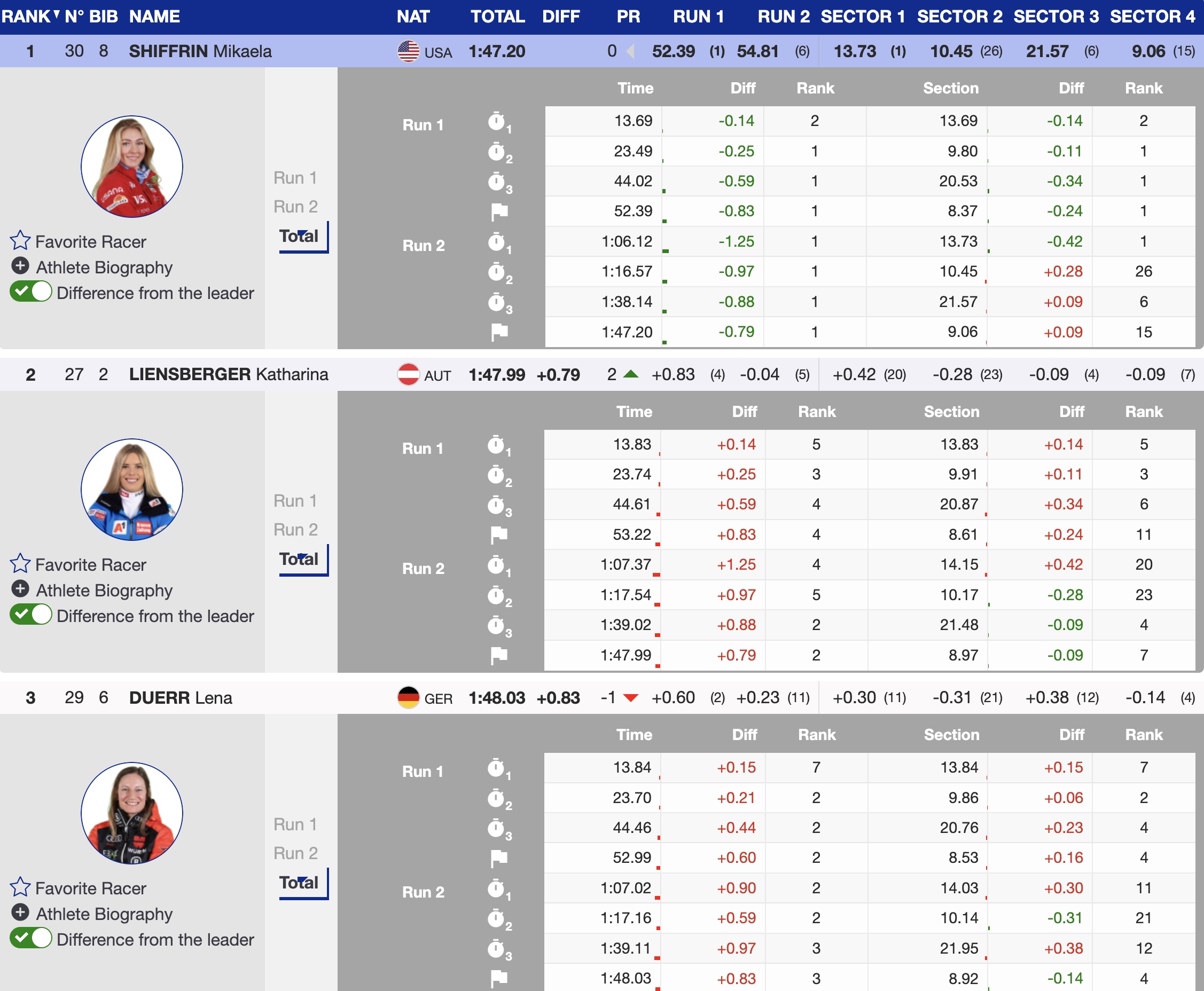Disable Liensberger's Difference from the leader switch

[x=31, y=615]
